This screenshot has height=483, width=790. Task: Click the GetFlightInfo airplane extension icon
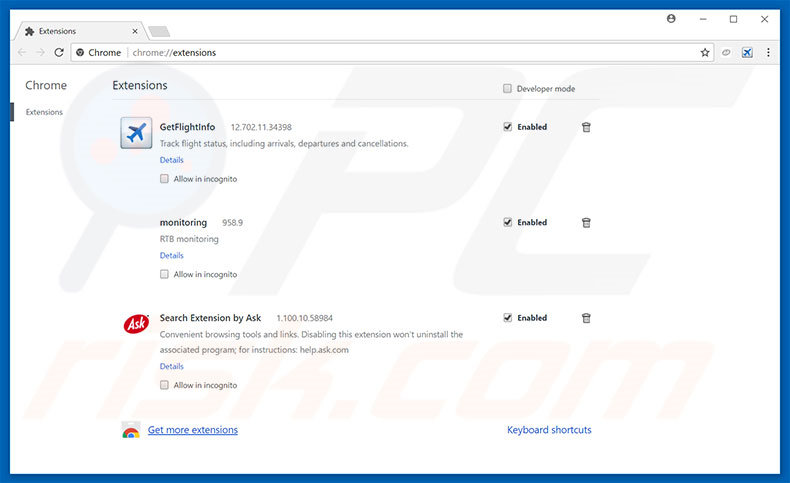pyautogui.click(x=136, y=133)
